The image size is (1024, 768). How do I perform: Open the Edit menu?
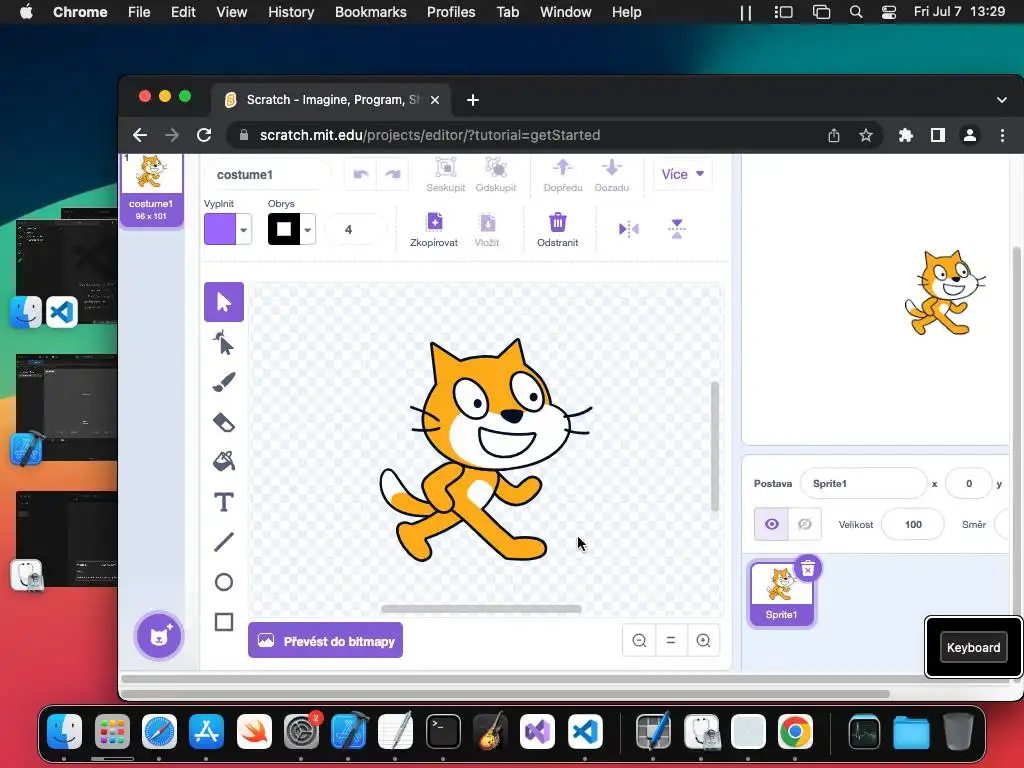pos(183,12)
